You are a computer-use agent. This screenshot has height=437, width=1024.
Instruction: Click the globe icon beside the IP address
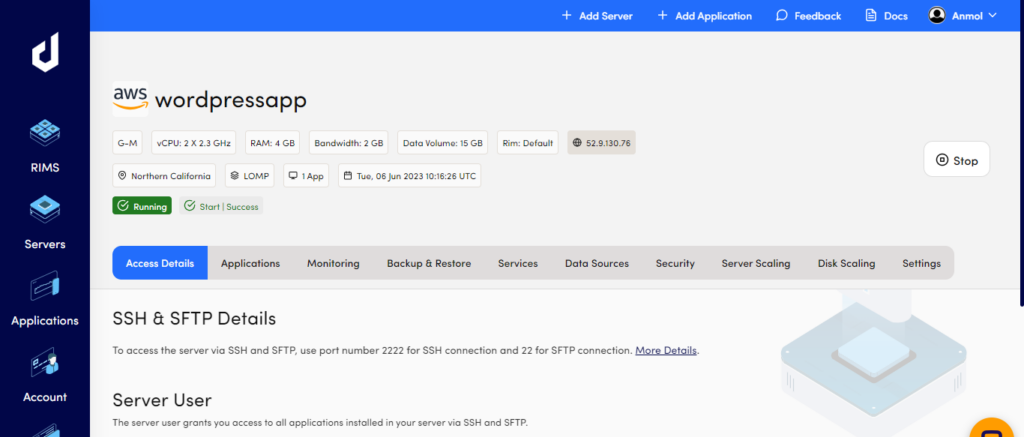tap(577, 142)
